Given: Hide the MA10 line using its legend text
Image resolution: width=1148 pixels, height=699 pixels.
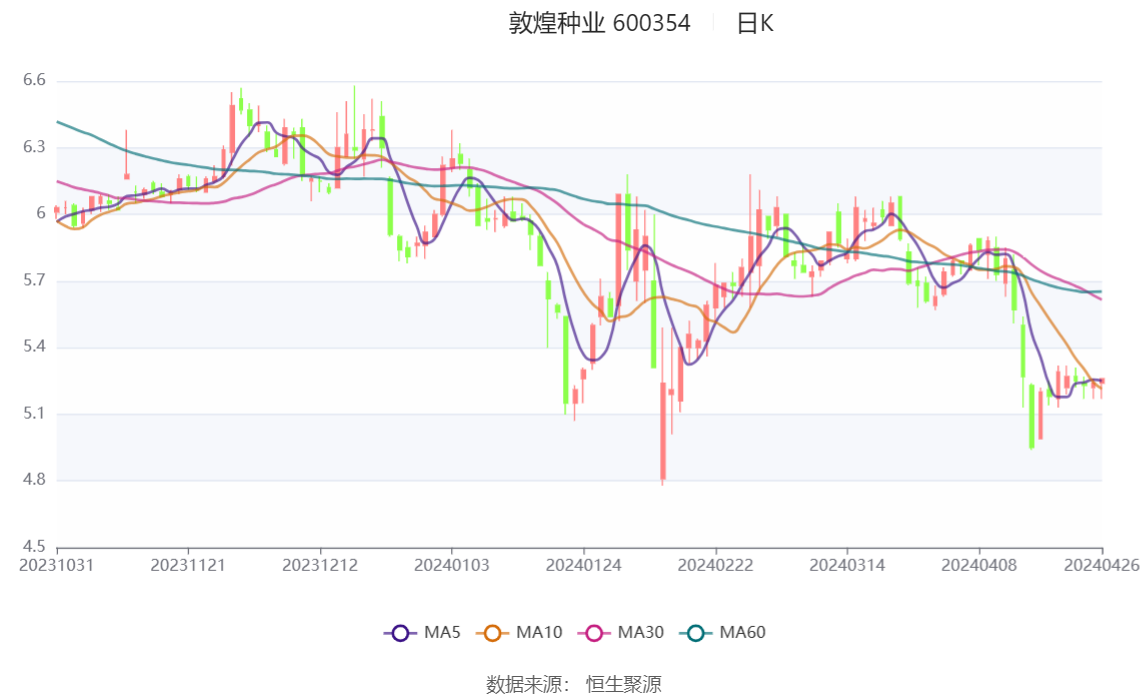Looking at the screenshot, I should point(539,632).
